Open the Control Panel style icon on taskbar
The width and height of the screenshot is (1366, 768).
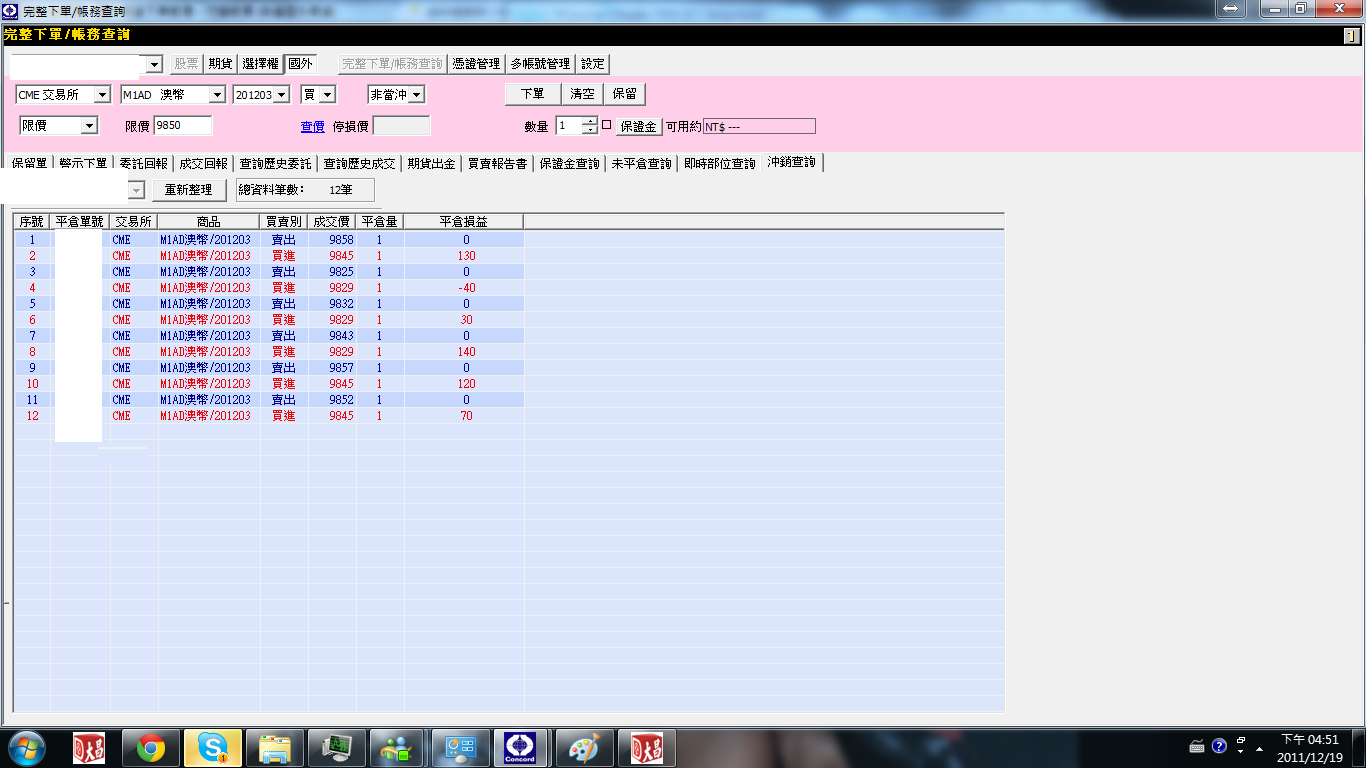point(459,747)
